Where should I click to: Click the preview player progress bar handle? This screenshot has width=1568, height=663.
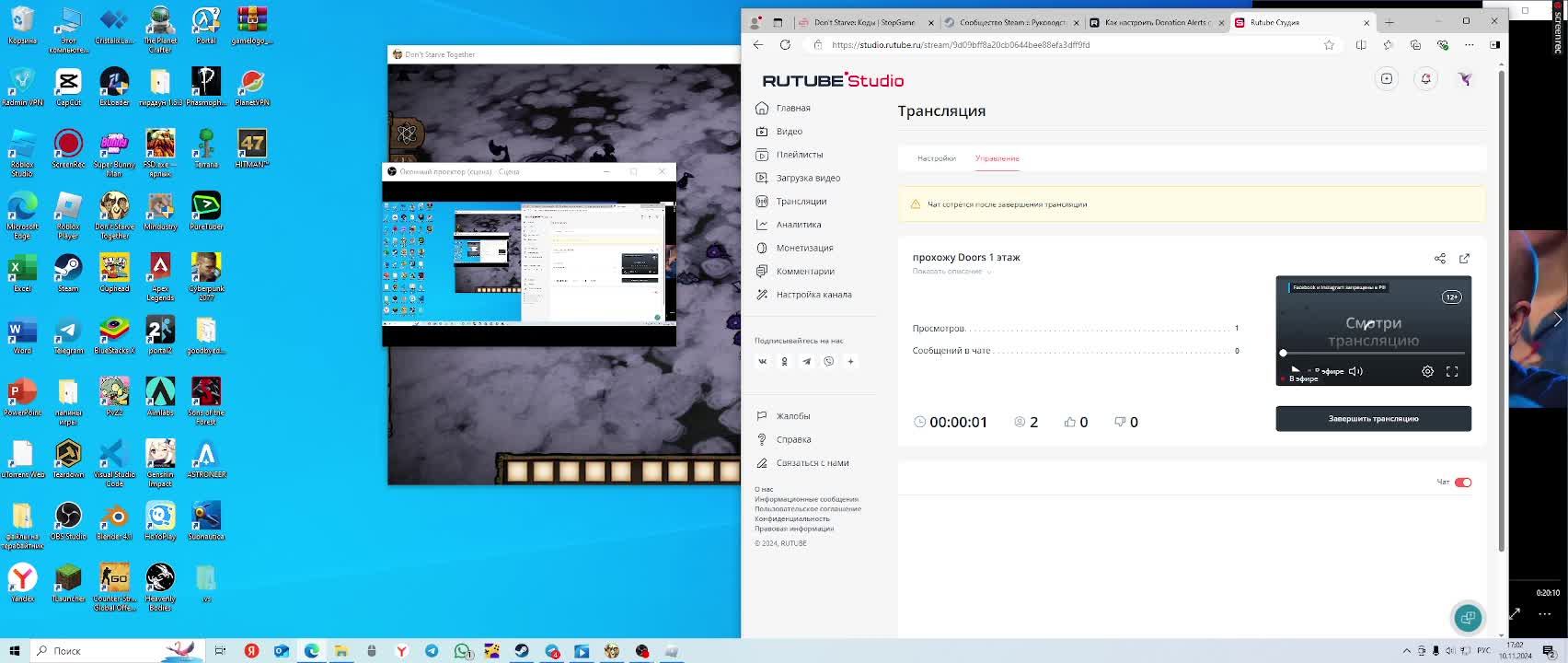coord(1283,354)
